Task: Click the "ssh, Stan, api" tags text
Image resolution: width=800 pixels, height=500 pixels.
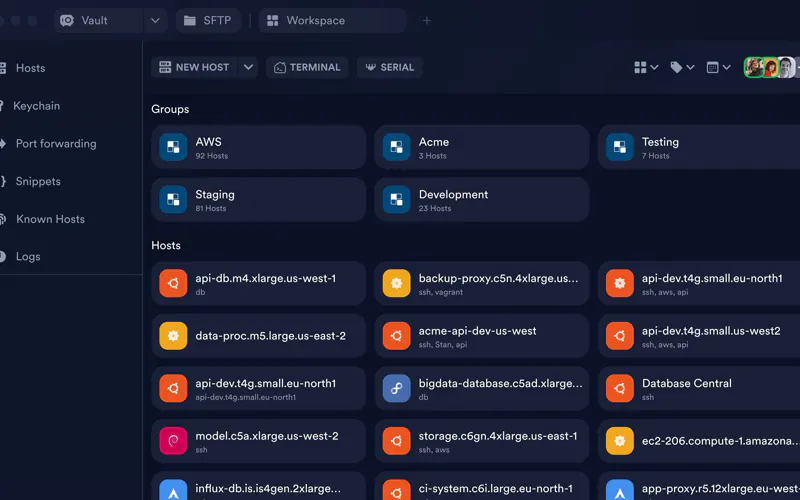Action: [443, 344]
